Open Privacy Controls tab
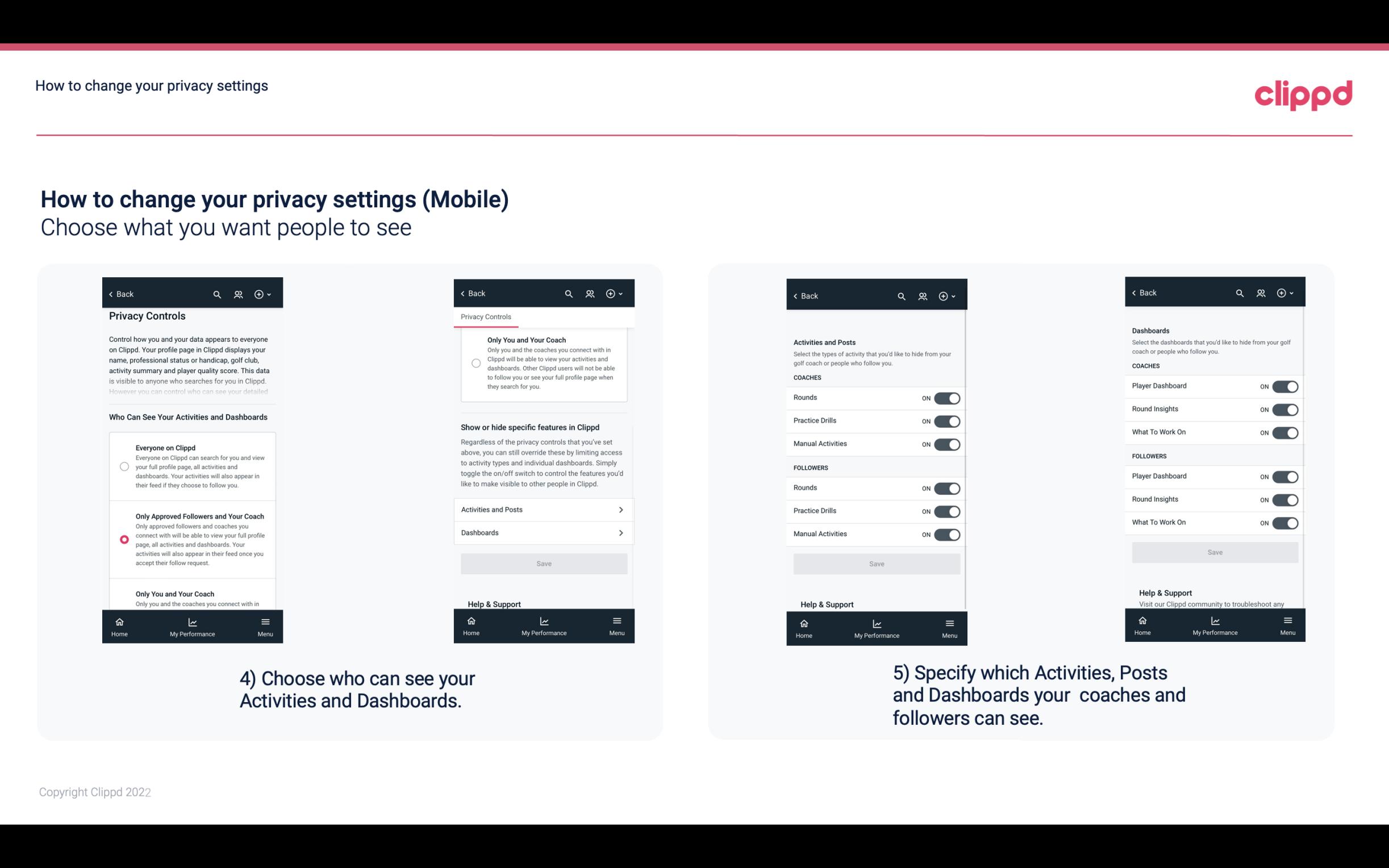This screenshot has width=1389, height=868. (x=485, y=317)
